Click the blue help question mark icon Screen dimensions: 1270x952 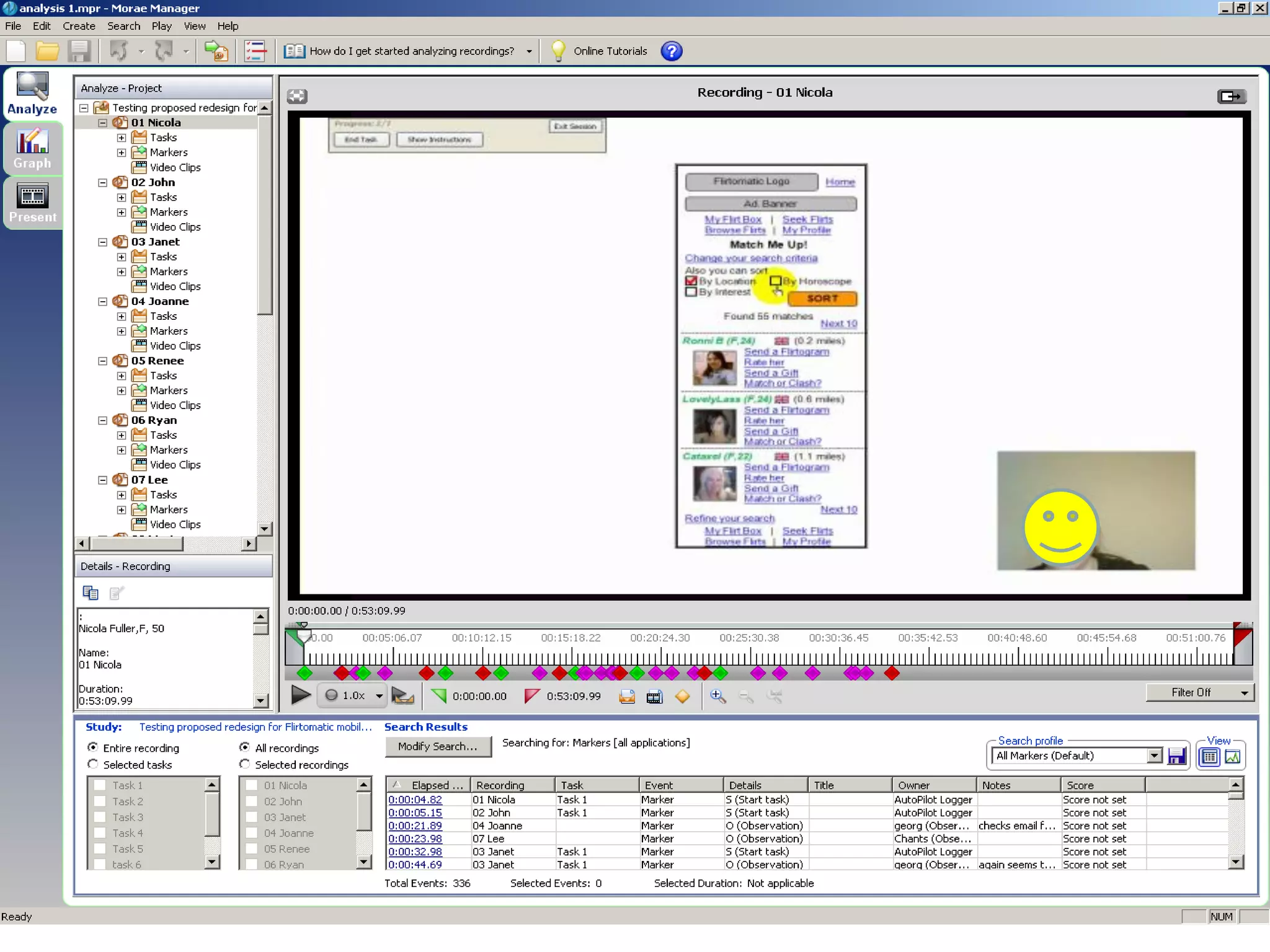tap(672, 51)
